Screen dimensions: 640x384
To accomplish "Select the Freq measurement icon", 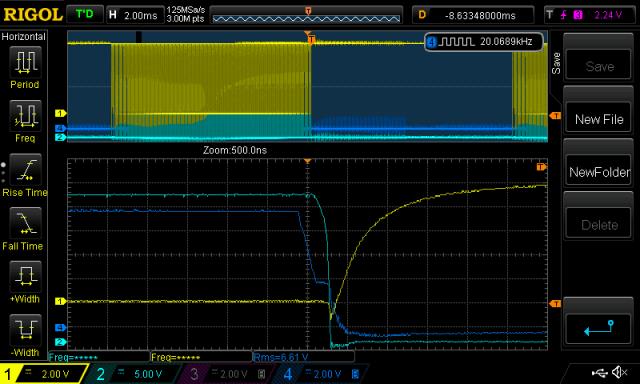I will (25, 116).
